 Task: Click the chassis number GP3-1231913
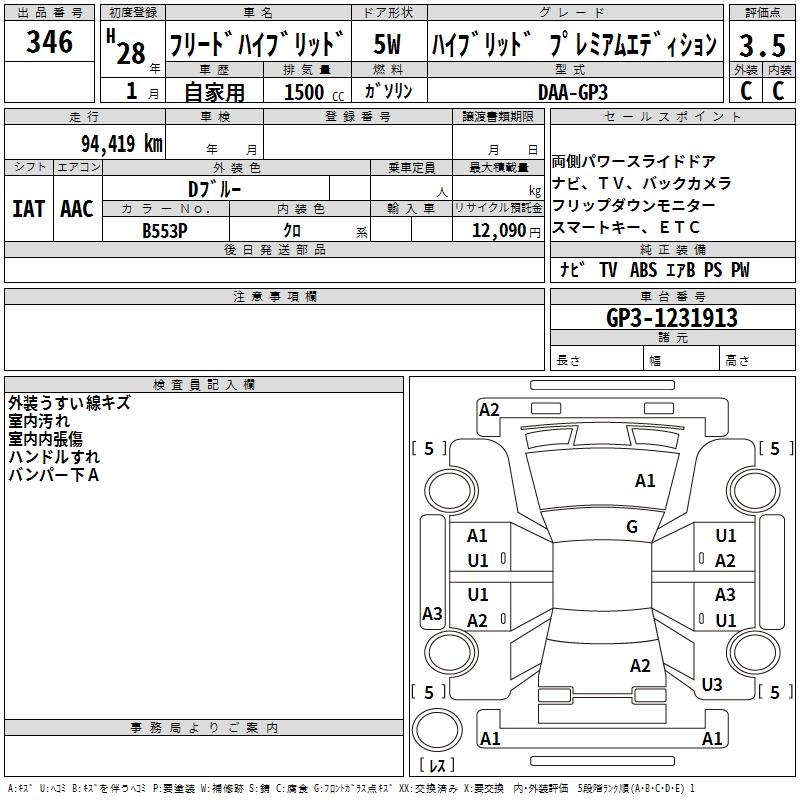tap(672, 318)
